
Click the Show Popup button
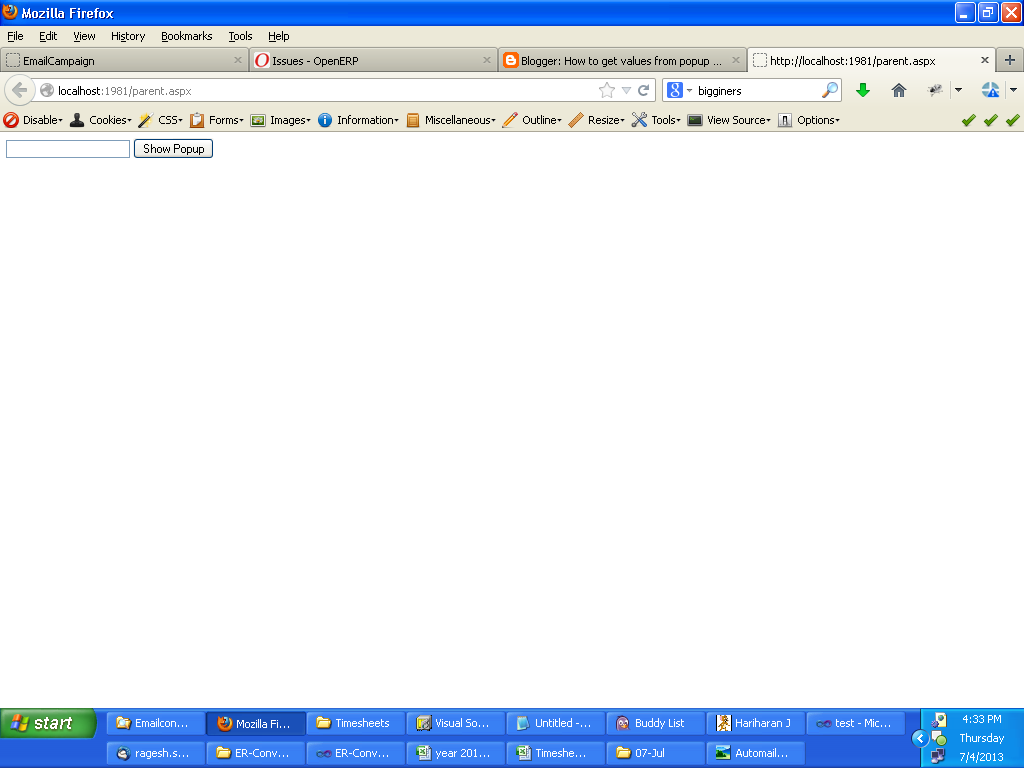172,148
